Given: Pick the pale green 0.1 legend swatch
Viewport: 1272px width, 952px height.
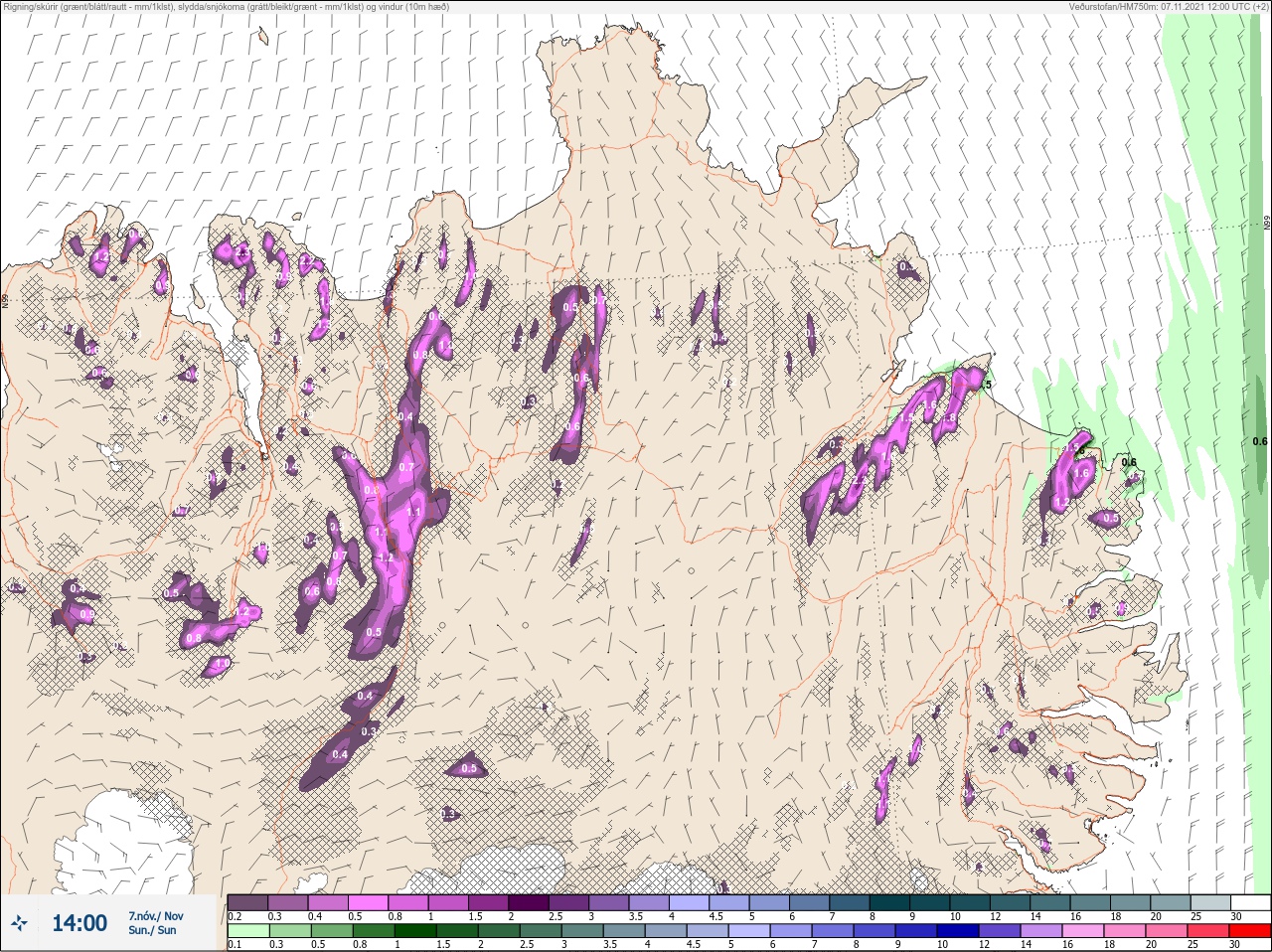Looking at the screenshot, I should 248,930.
